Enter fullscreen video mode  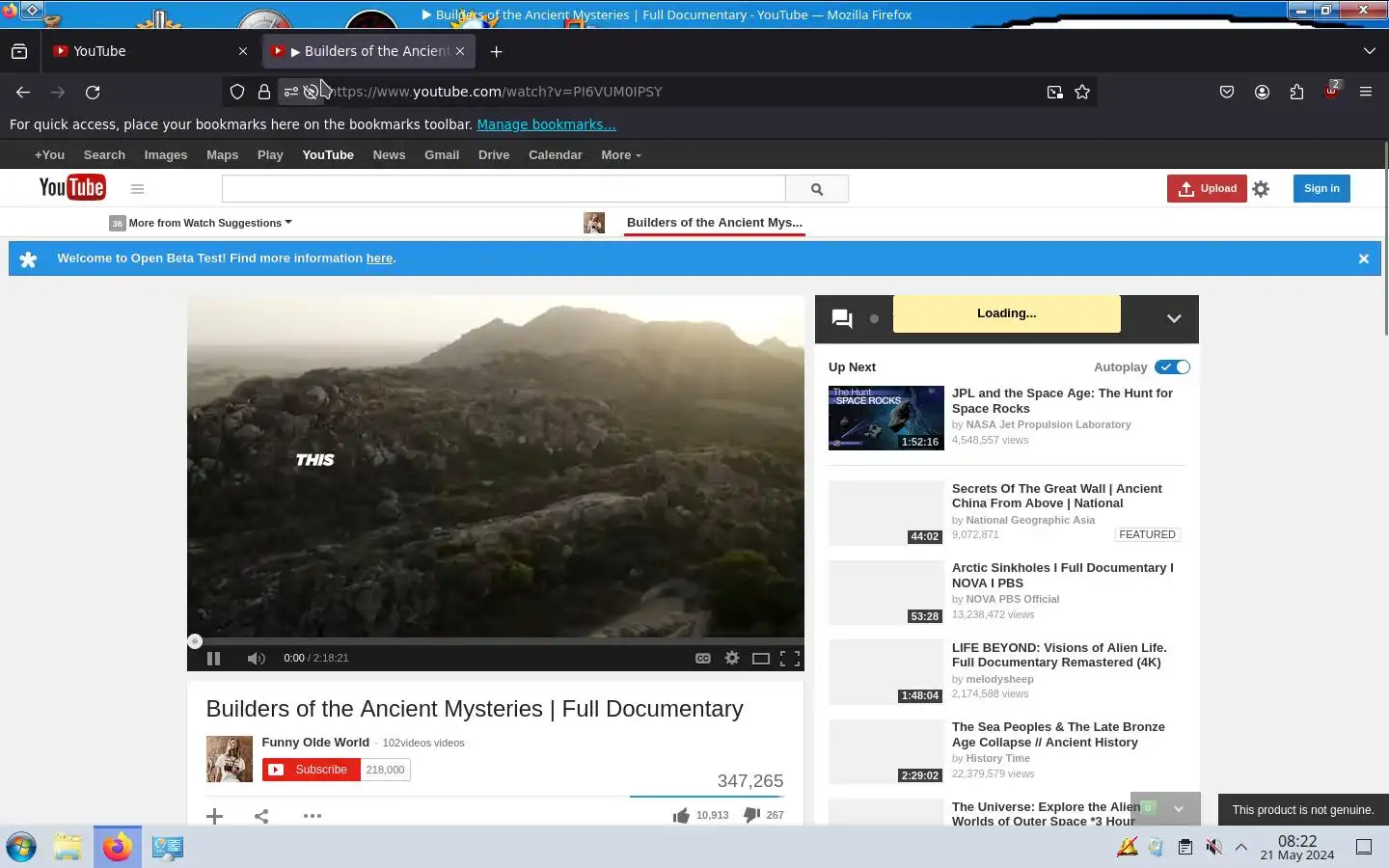(x=790, y=659)
